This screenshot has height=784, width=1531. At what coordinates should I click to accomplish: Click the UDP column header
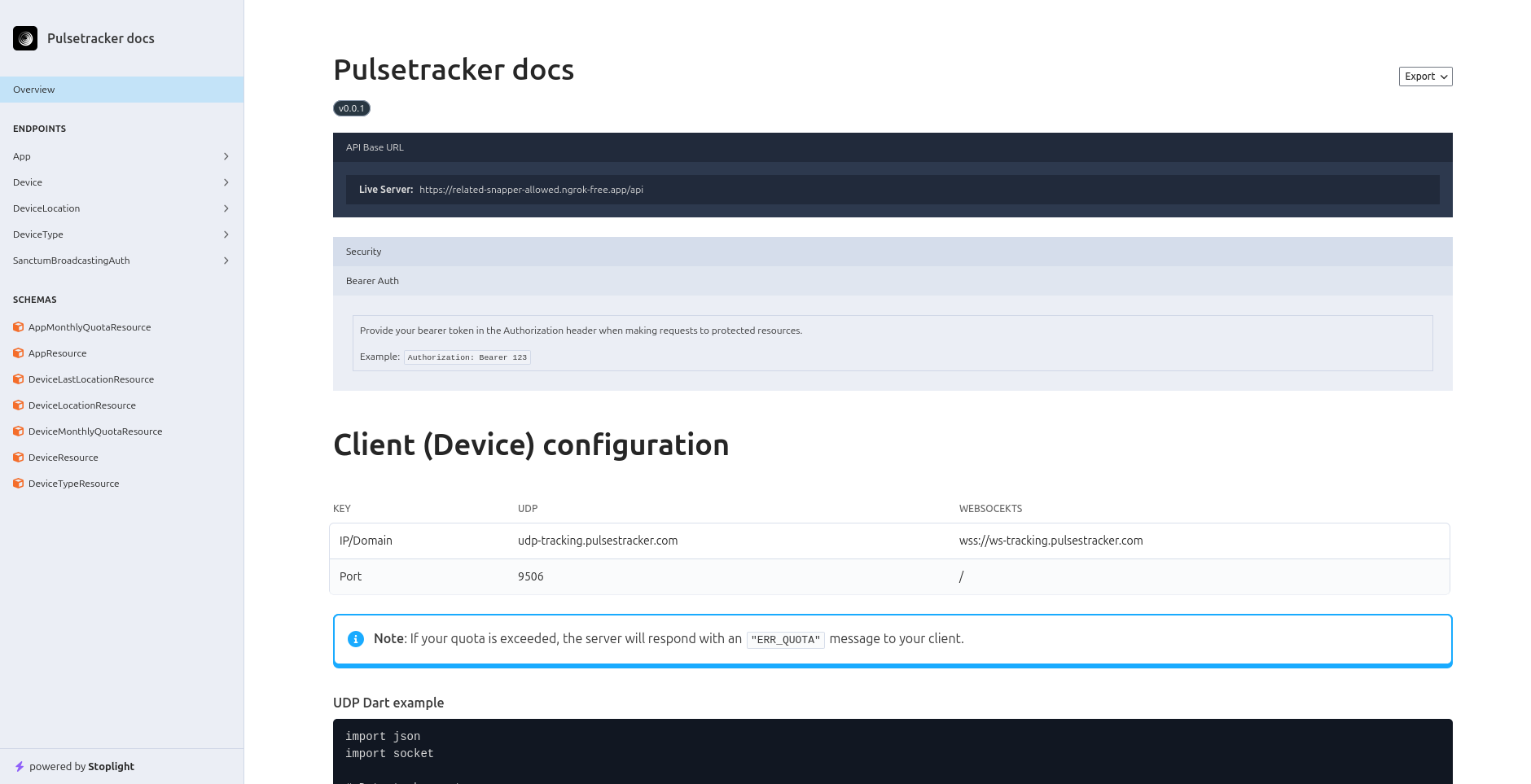[x=528, y=509]
